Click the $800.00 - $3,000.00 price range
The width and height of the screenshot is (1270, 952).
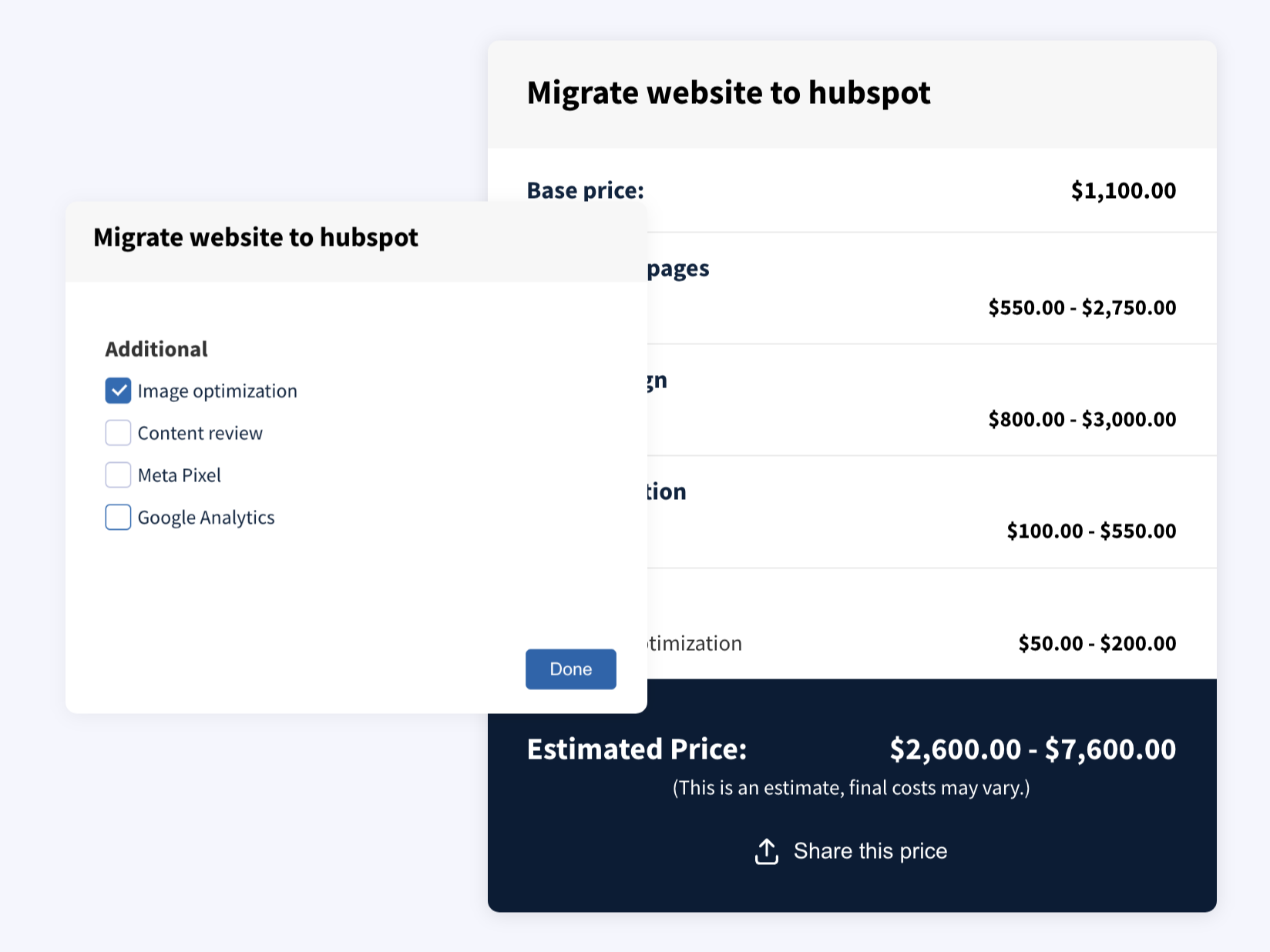1082,420
